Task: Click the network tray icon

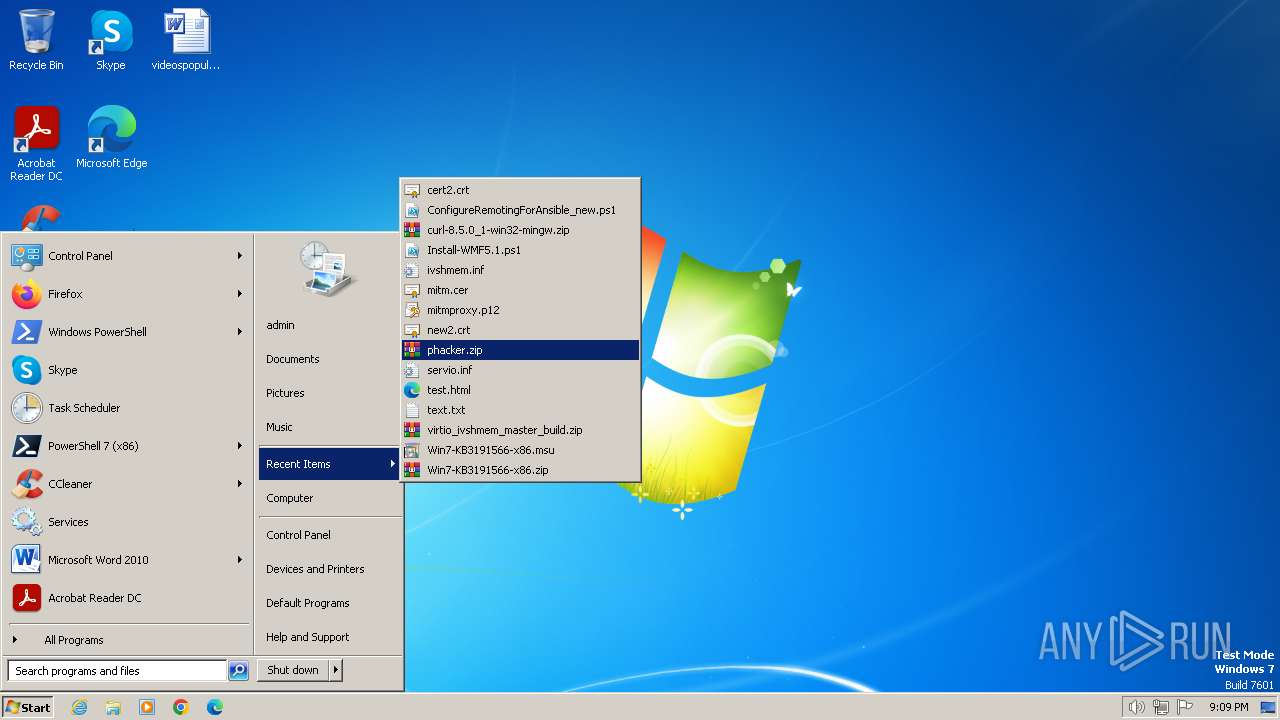Action: tap(1161, 707)
